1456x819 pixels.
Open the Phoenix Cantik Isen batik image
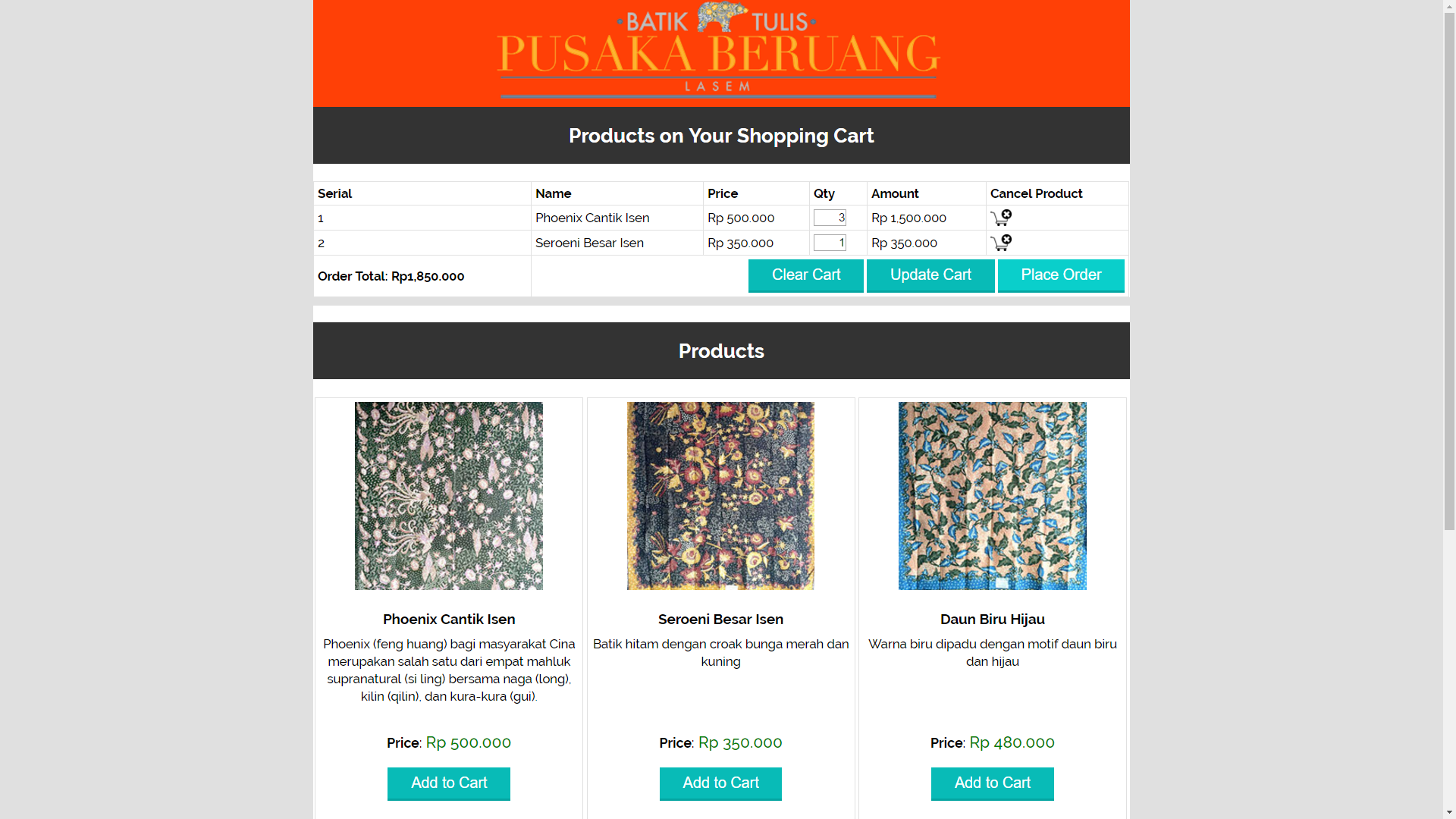coord(449,496)
